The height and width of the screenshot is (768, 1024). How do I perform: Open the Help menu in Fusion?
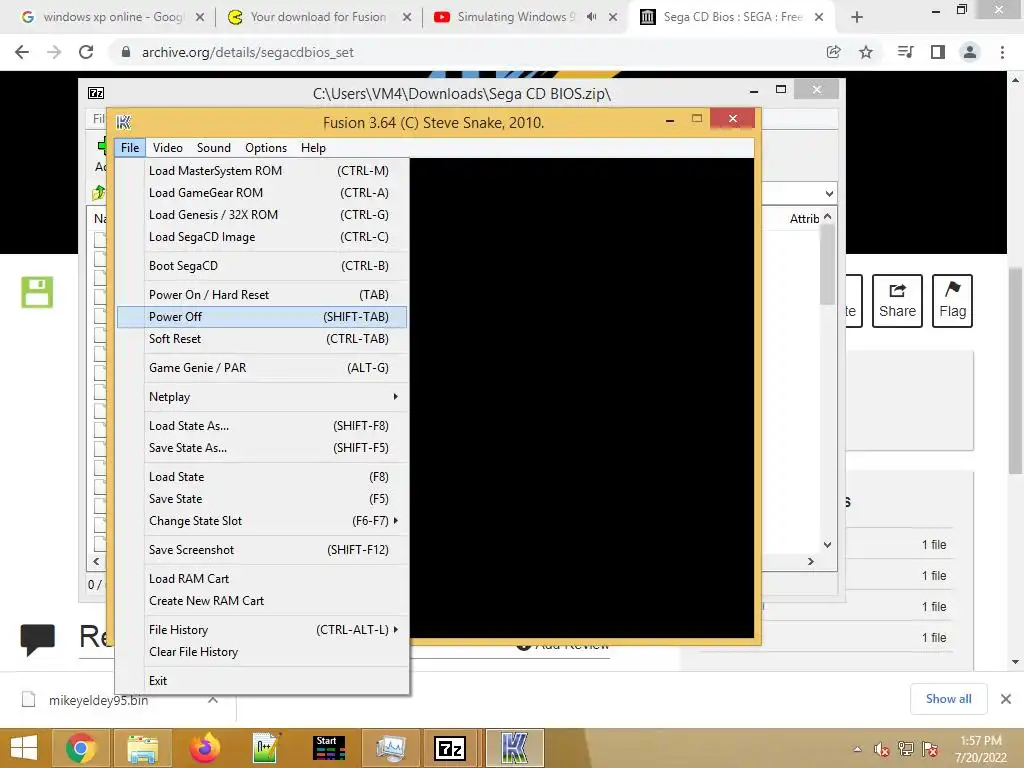313,148
